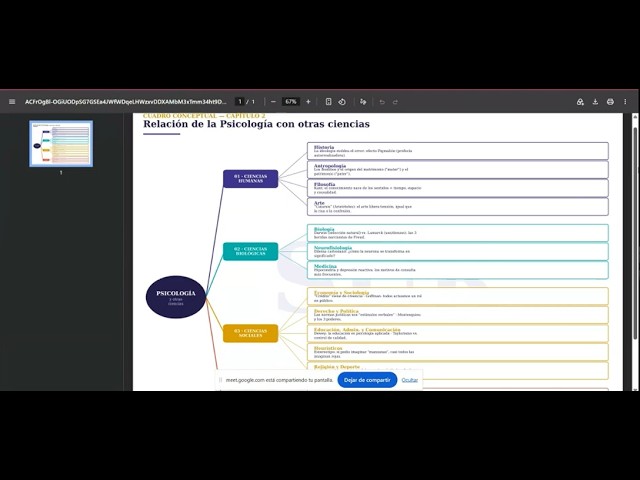This screenshot has width=640, height=480.
Task: Click the Arte heading box
Action: pos(458,207)
